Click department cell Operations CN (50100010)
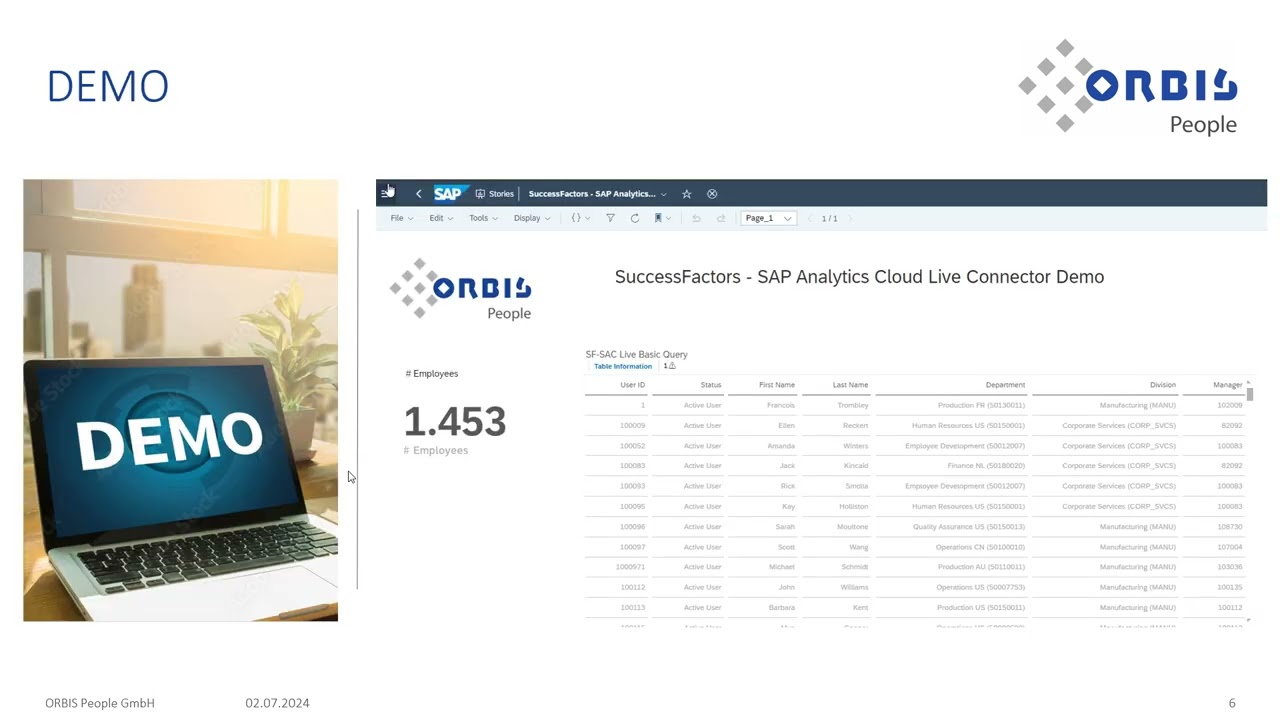The image size is (1280, 720). [x=981, y=547]
